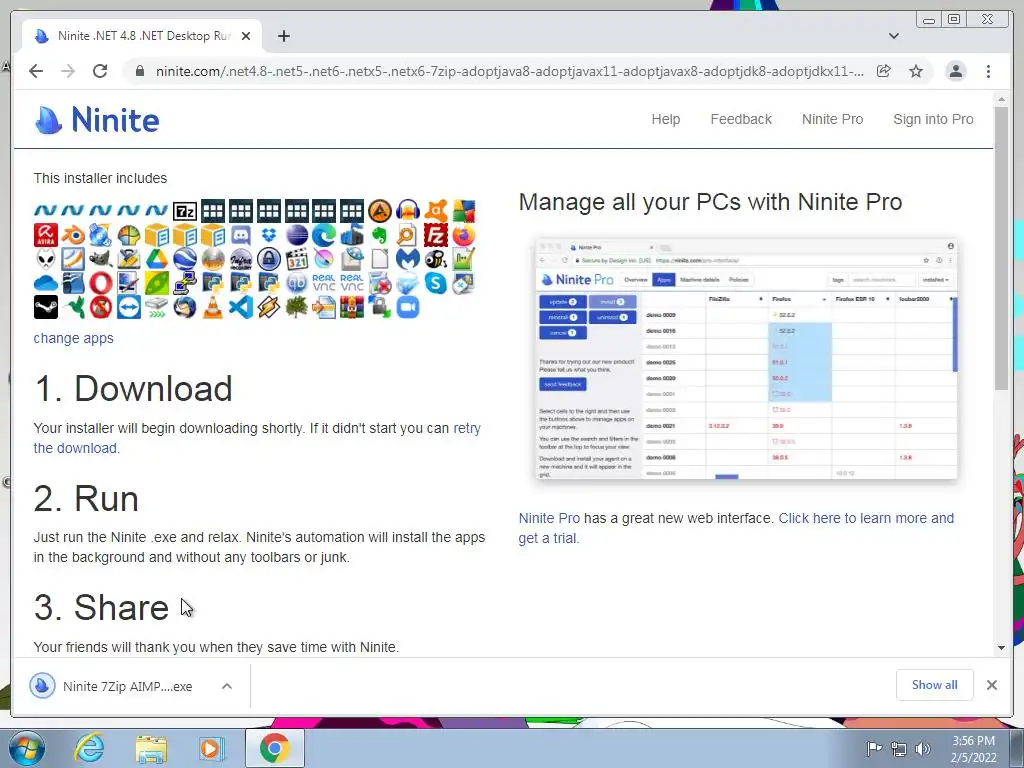This screenshot has width=1024, height=768.
Task: Click the Microsoft Edge icon
Action: coord(324,235)
